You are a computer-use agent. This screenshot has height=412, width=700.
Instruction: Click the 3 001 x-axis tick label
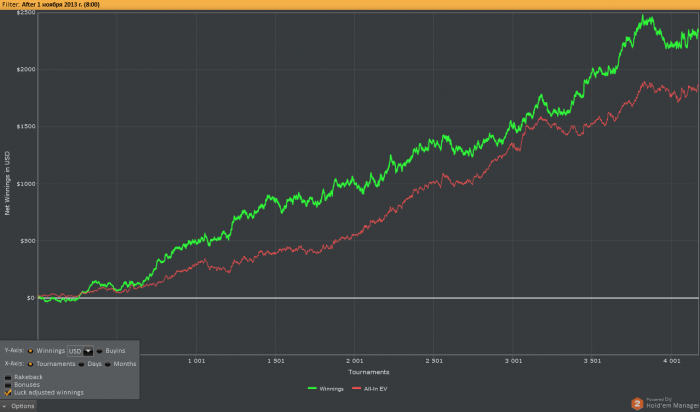(513, 361)
